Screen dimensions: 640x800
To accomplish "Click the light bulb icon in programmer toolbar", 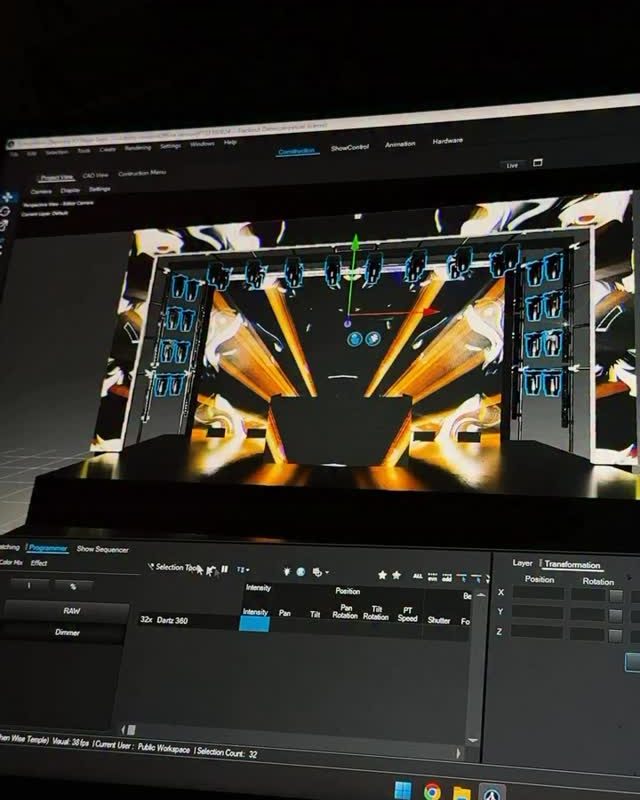I will tap(287, 571).
